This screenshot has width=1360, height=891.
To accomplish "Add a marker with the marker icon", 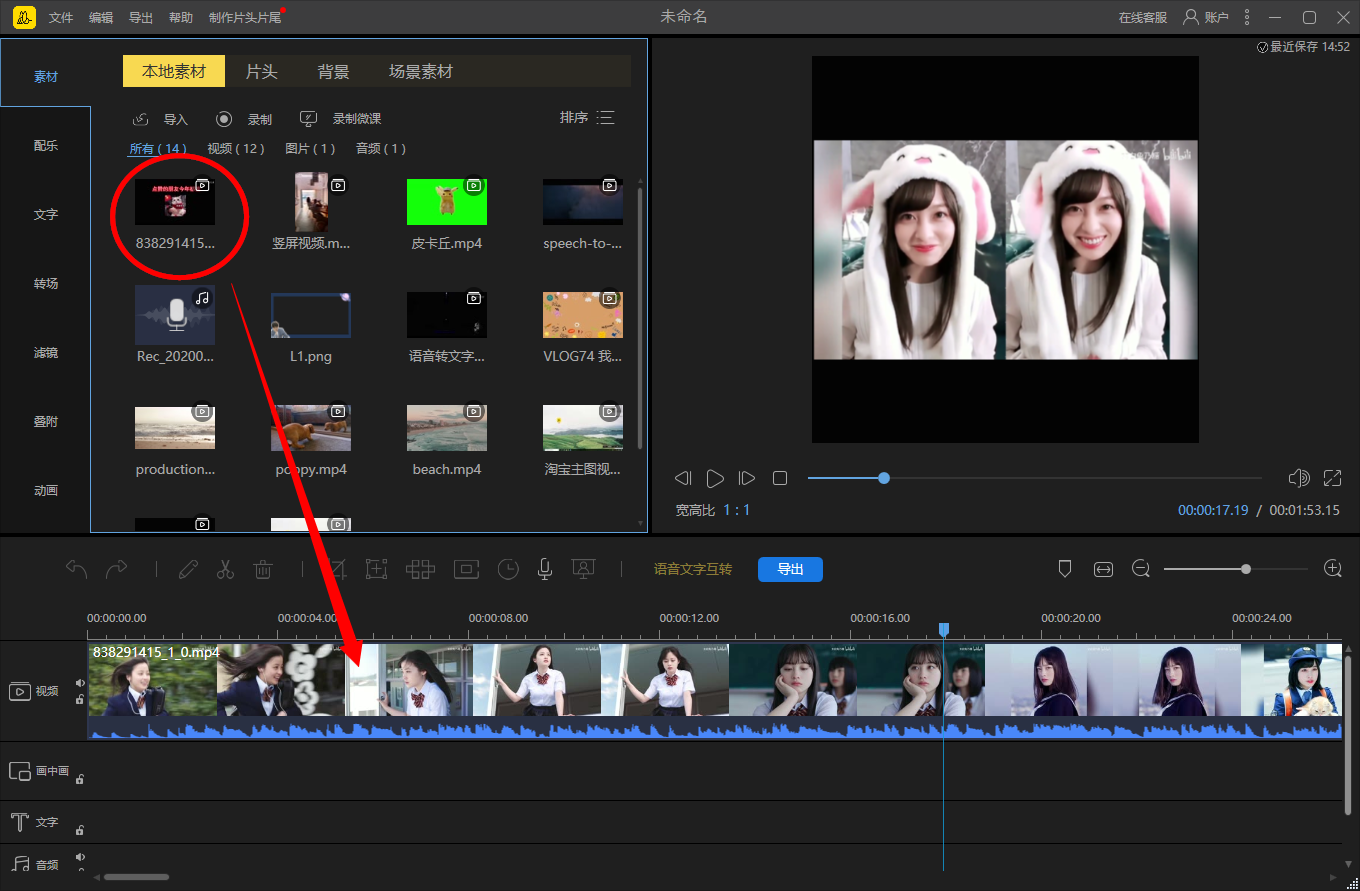I will [1065, 568].
